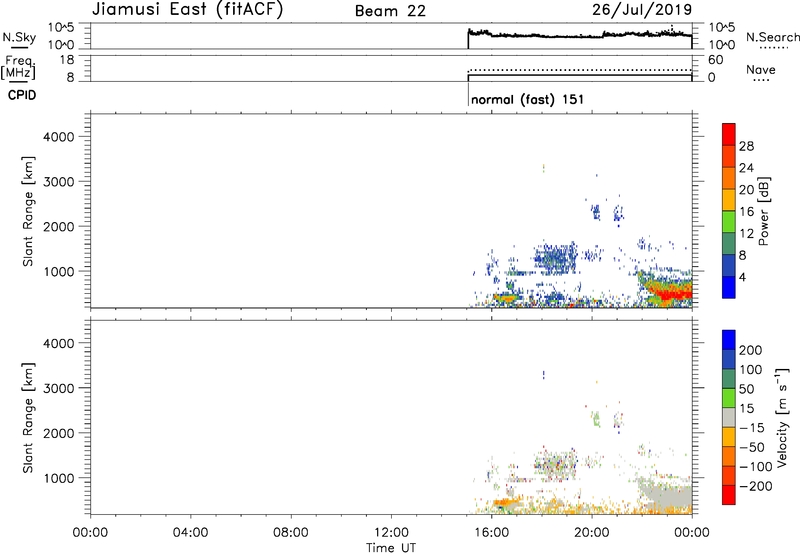Click the 'Time UT' axis label
800x554 pixels.
pyautogui.click(x=391, y=548)
